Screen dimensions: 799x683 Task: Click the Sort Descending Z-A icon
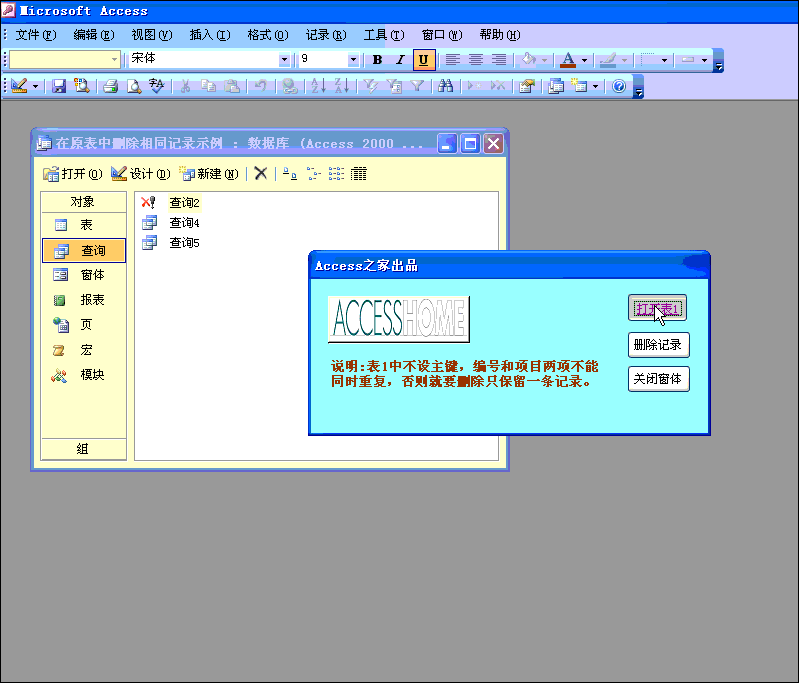click(342, 86)
